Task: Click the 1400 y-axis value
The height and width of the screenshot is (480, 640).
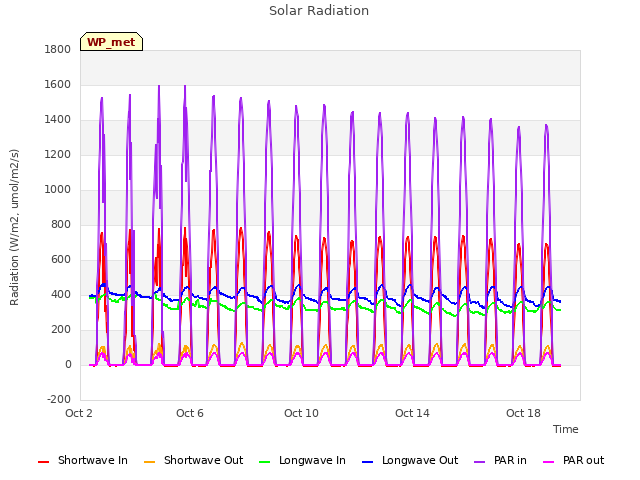Action: click(x=58, y=120)
